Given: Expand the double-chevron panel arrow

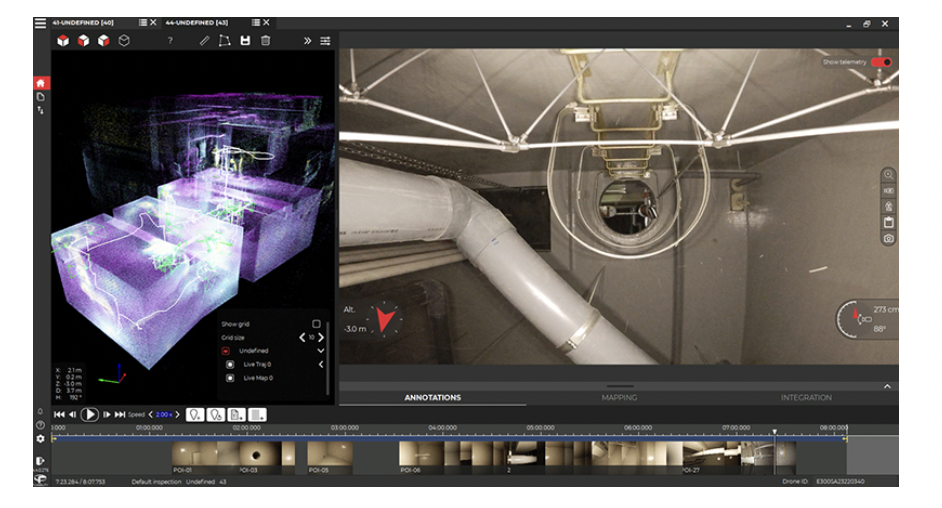Looking at the screenshot, I should coord(307,40).
